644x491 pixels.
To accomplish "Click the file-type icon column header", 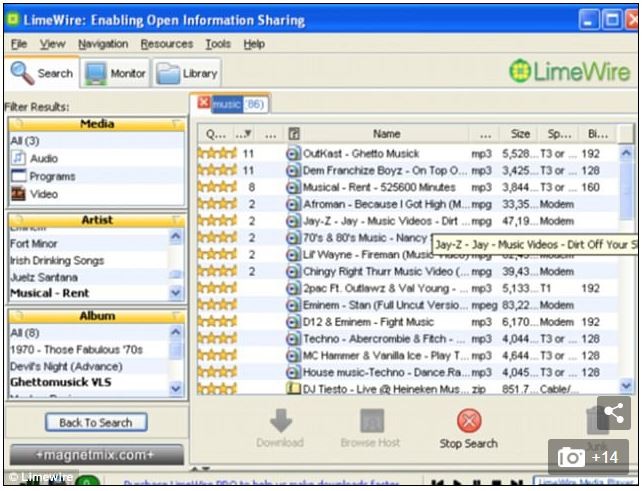I will (x=294, y=134).
